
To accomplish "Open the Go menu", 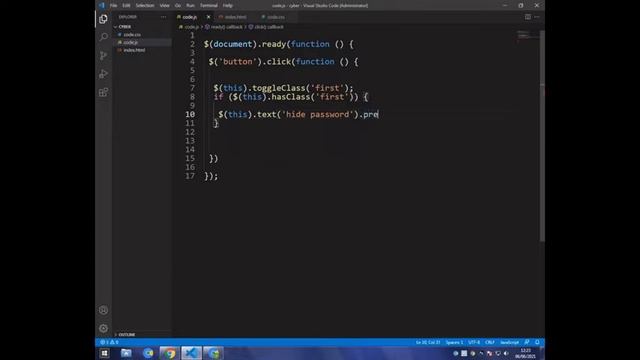I will (178, 6).
